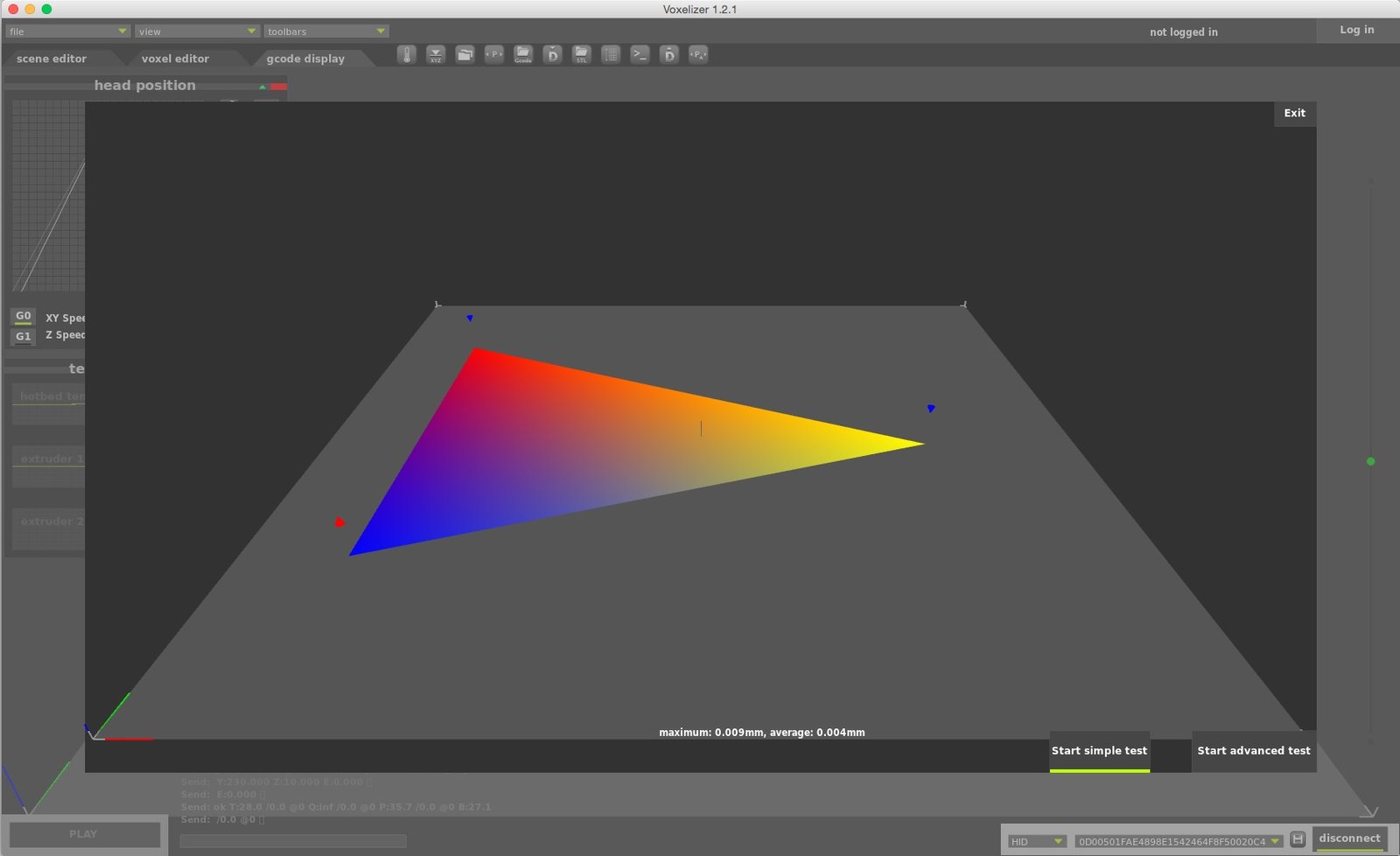Toggle the G0 mode button
The image size is (1400, 856).
coord(24,316)
